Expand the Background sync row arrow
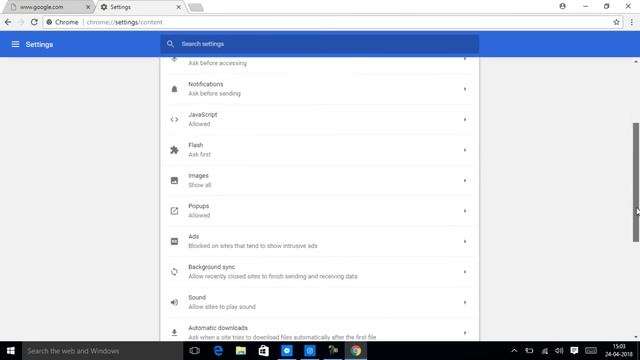 465,272
